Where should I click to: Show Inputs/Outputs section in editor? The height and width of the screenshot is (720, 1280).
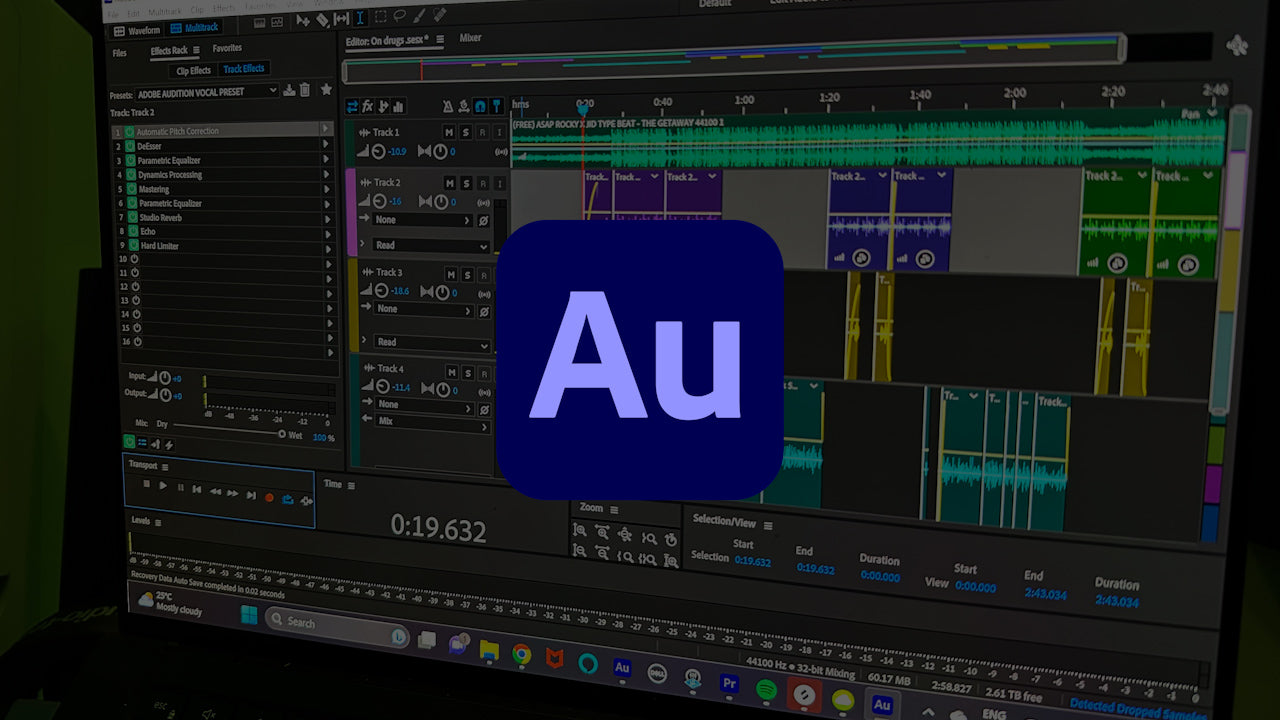[352, 106]
